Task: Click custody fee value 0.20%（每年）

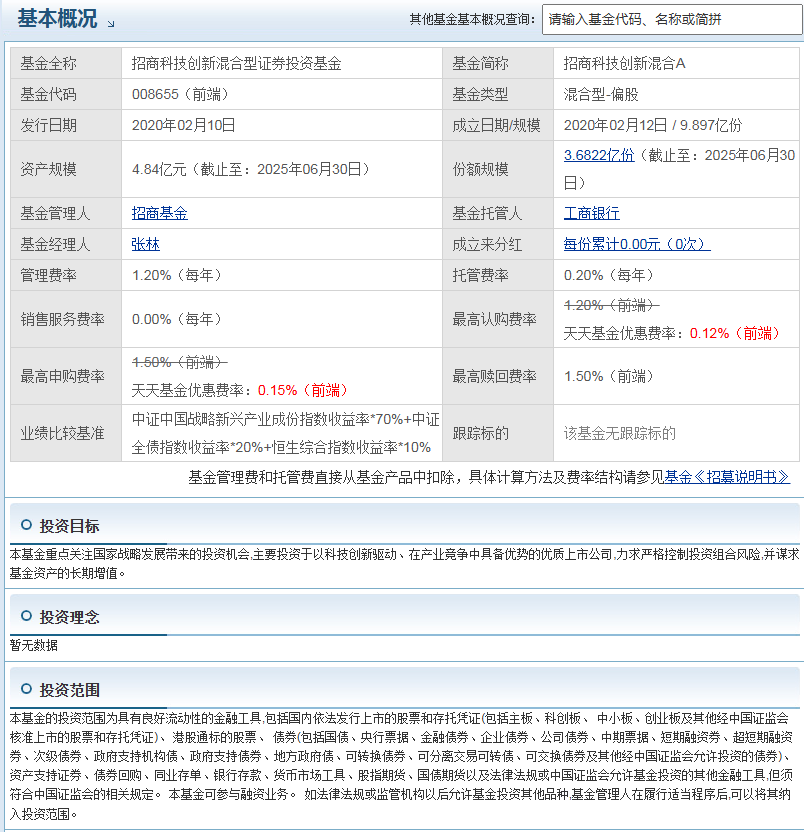Action: click(611, 275)
